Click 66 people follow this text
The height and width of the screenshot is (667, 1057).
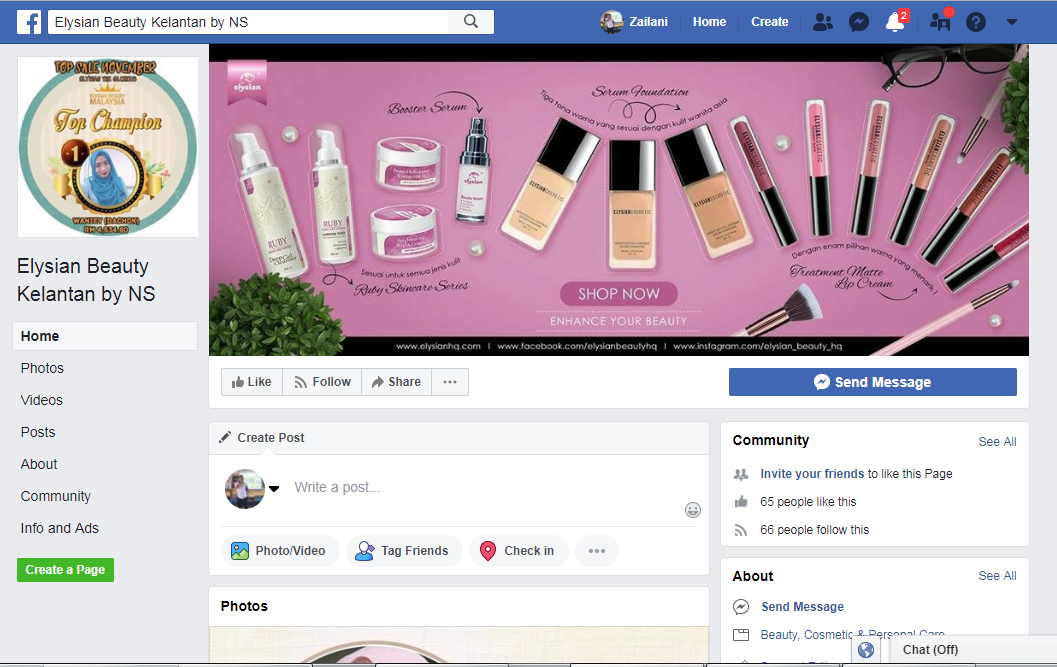pyautogui.click(x=814, y=530)
